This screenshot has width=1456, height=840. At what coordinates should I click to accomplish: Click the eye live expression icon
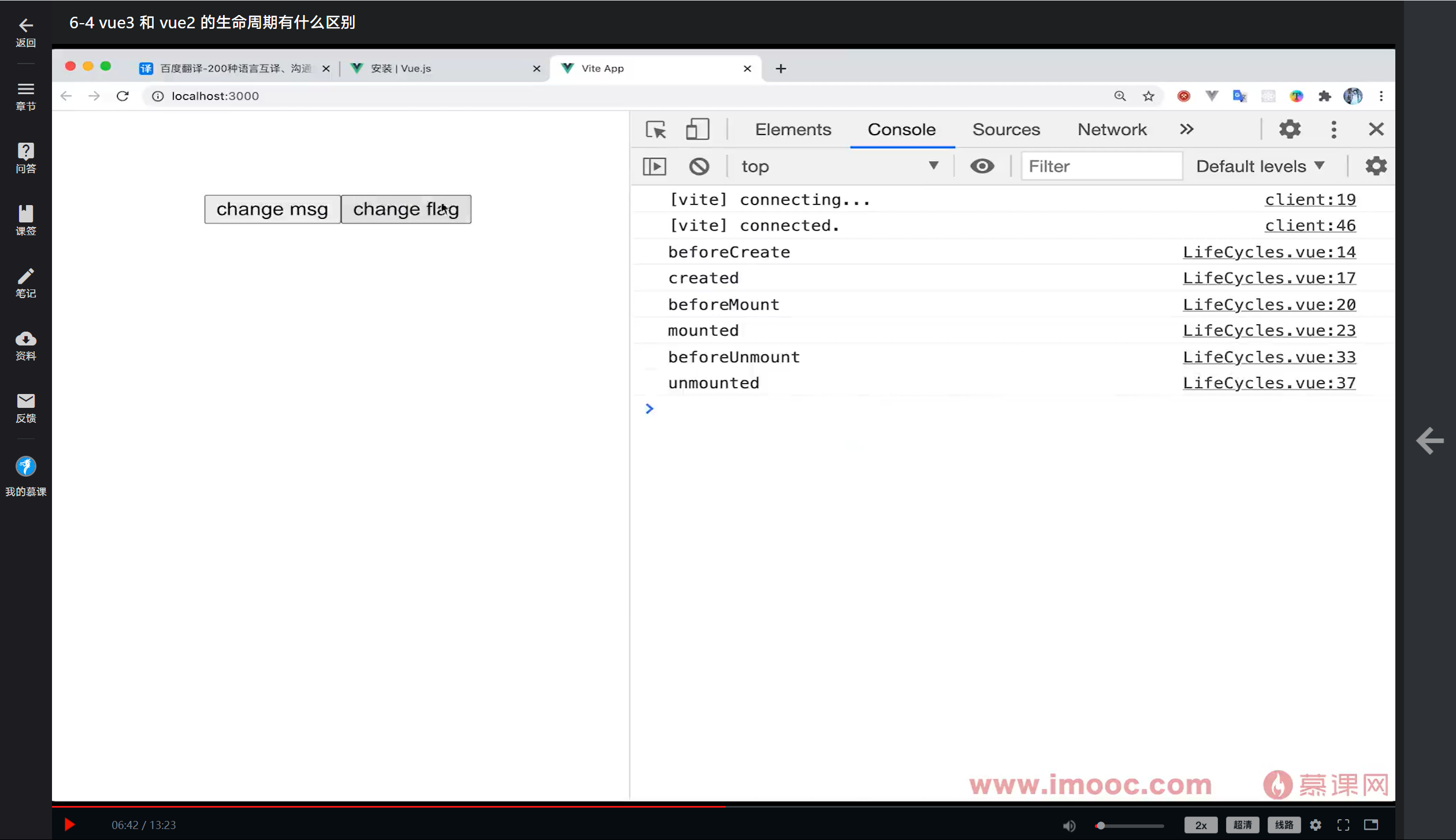click(x=982, y=166)
